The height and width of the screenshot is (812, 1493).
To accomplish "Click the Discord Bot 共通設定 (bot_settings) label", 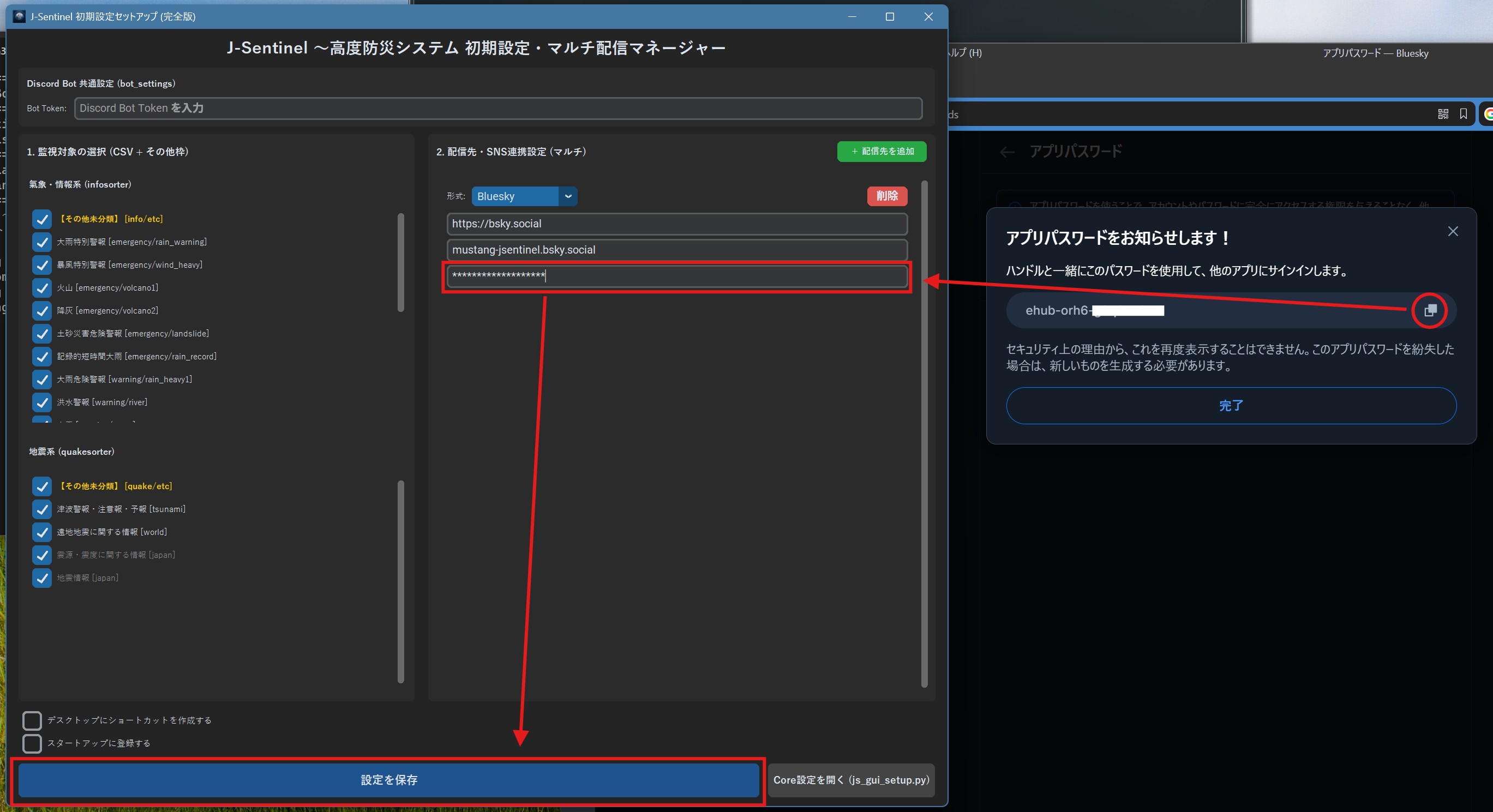I will pyautogui.click(x=101, y=83).
